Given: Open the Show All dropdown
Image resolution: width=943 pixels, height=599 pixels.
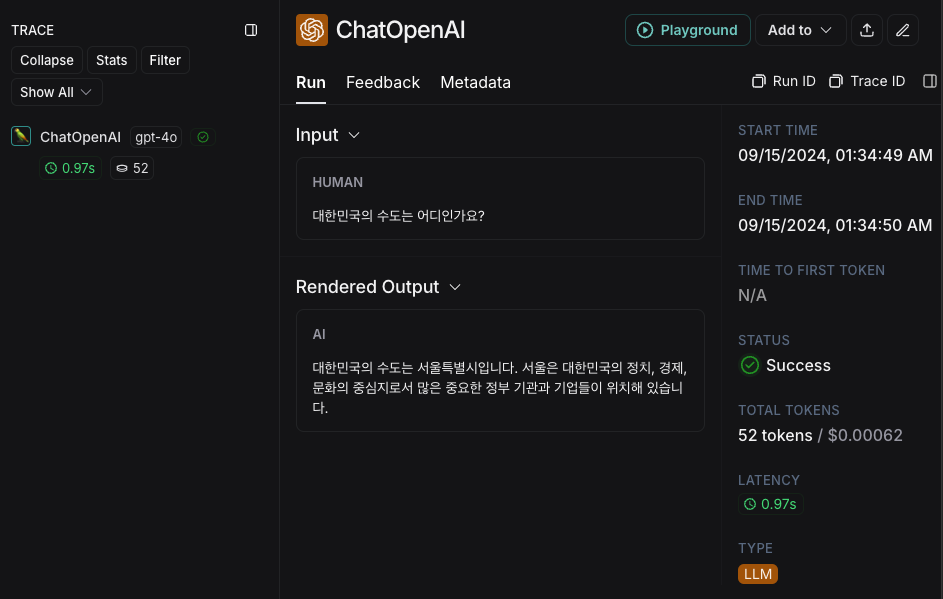Looking at the screenshot, I should coord(57,93).
